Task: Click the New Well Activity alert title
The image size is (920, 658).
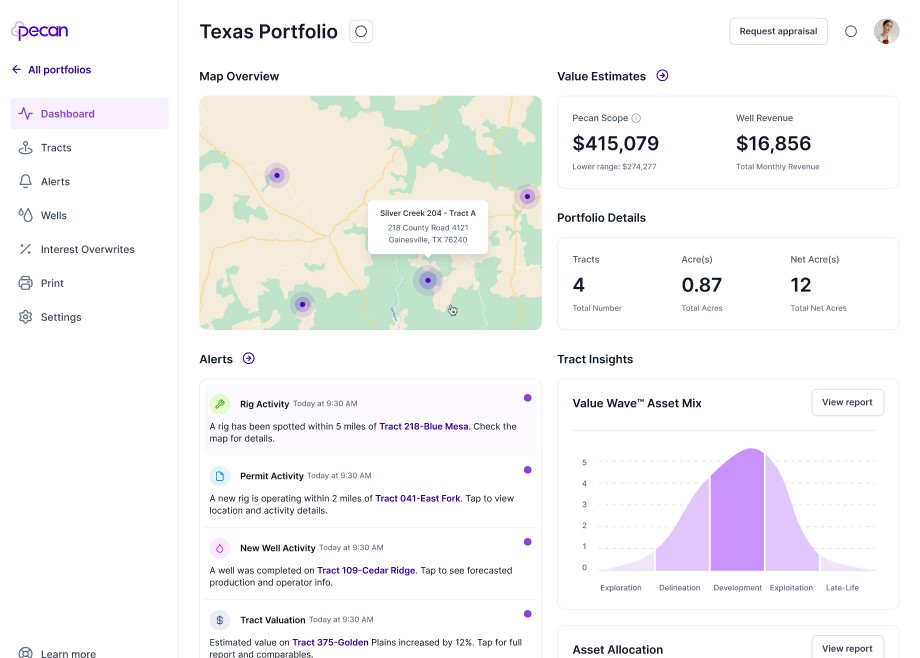Action: click(x=278, y=548)
